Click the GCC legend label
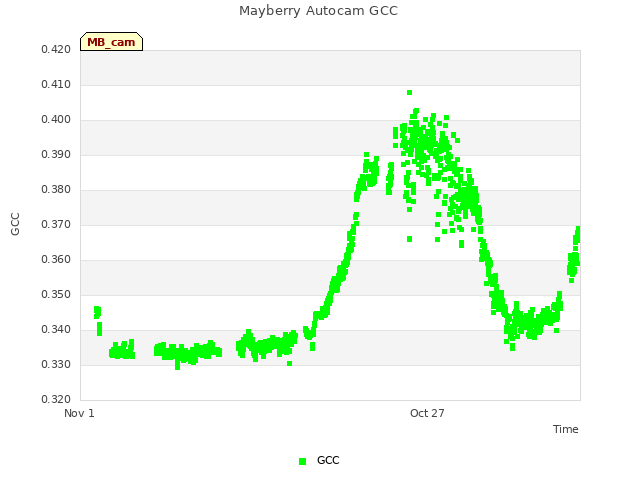The width and height of the screenshot is (640, 480). (328, 460)
